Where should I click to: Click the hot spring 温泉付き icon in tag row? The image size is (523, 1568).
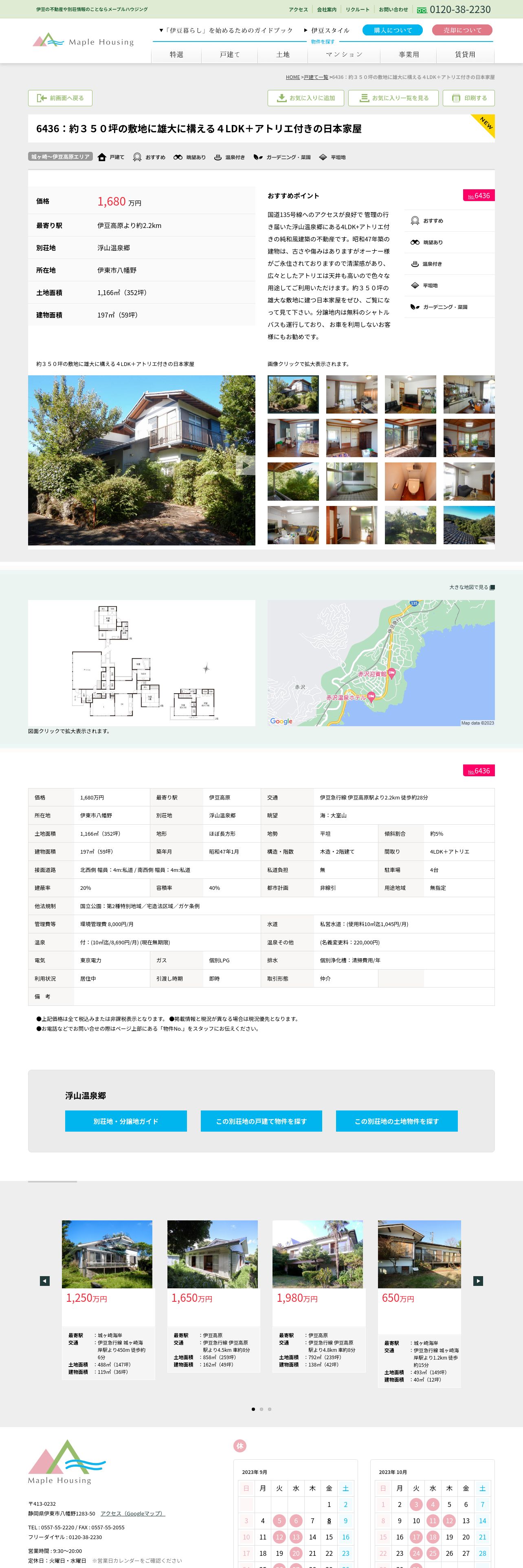(218, 157)
